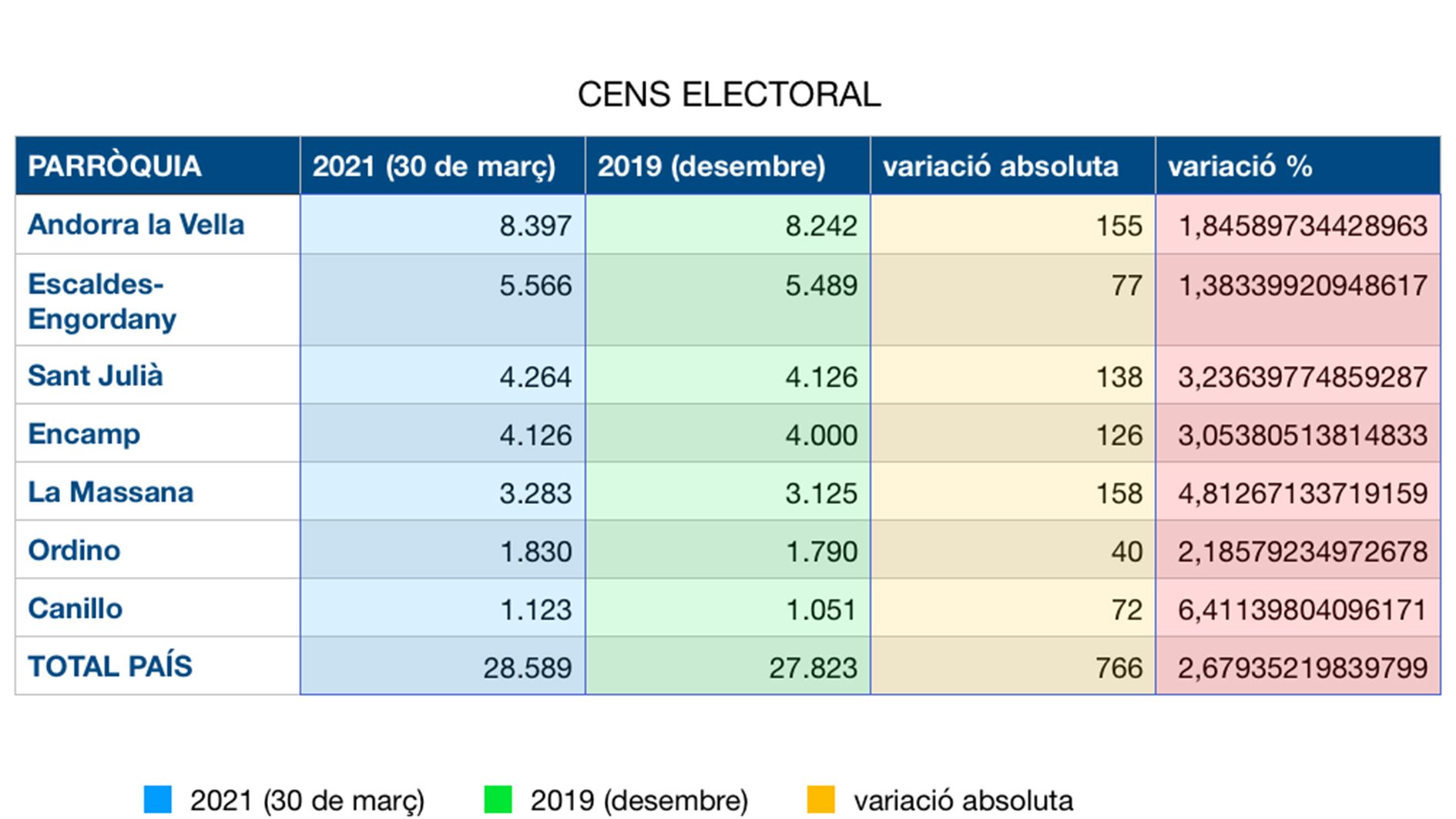The height and width of the screenshot is (819, 1456).
Task: Select the Sant Julià row label
Action: [x=96, y=376]
